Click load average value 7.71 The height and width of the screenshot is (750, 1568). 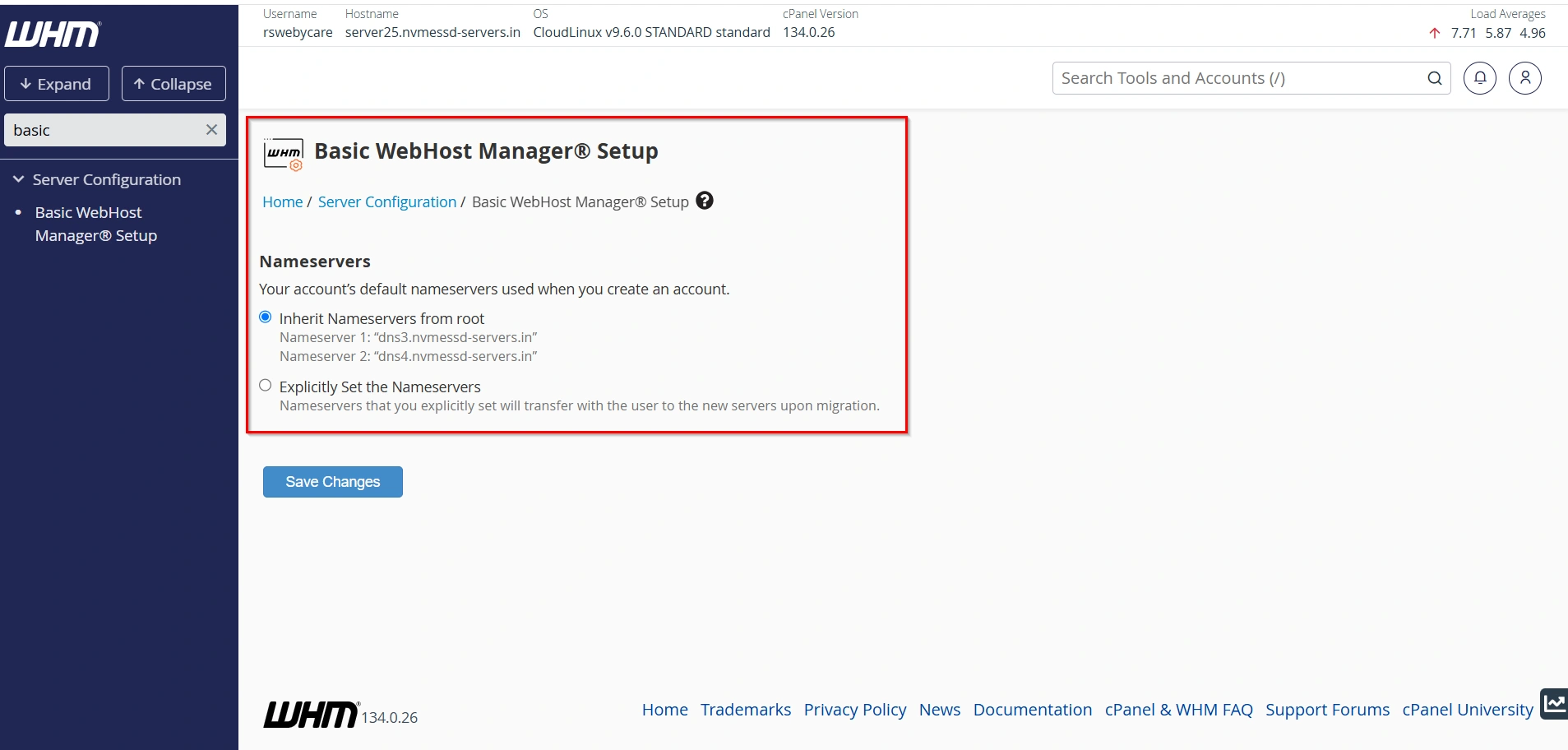[x=1464, y=33]
